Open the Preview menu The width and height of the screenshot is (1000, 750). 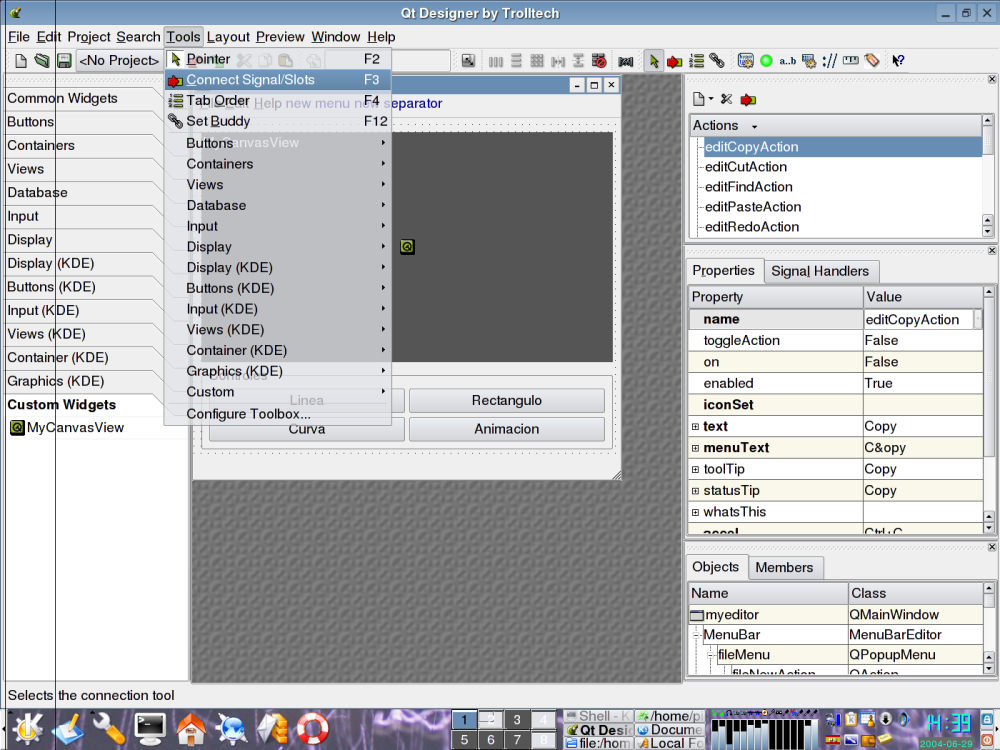point(280,37)
